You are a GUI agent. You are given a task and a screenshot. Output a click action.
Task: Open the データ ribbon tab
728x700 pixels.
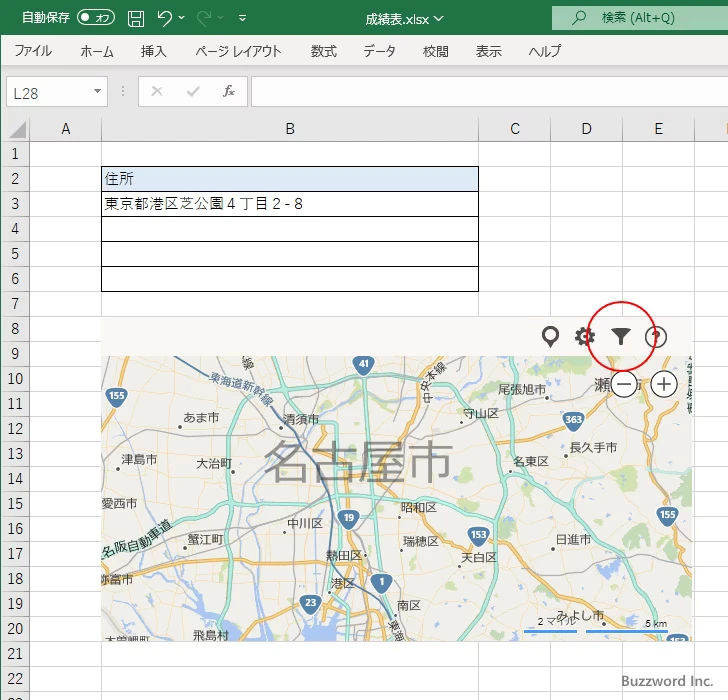tap(379, 51)
